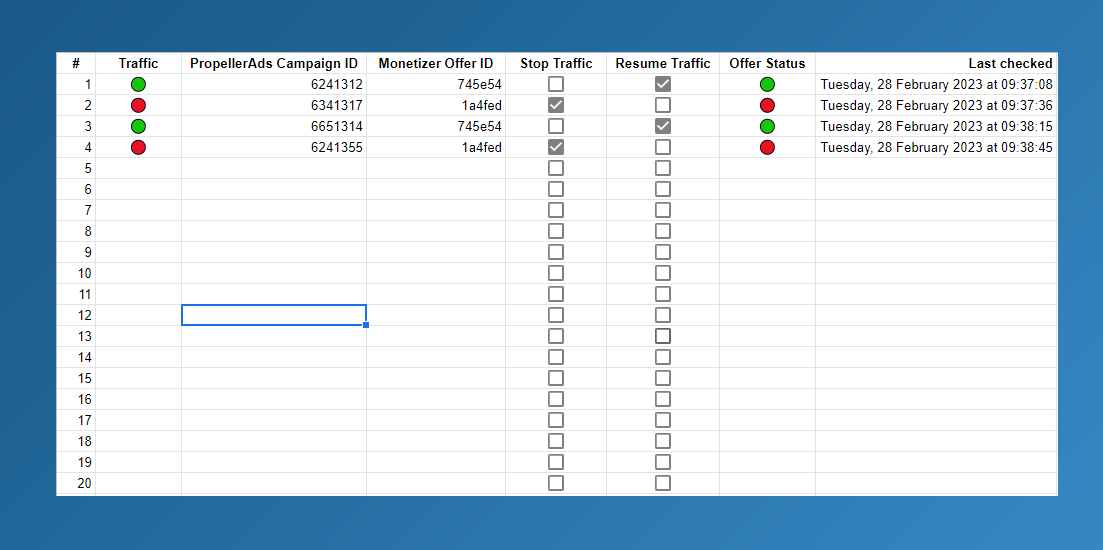Uncheck Stop Traffic for campaign 6341317

pos(556,105)
